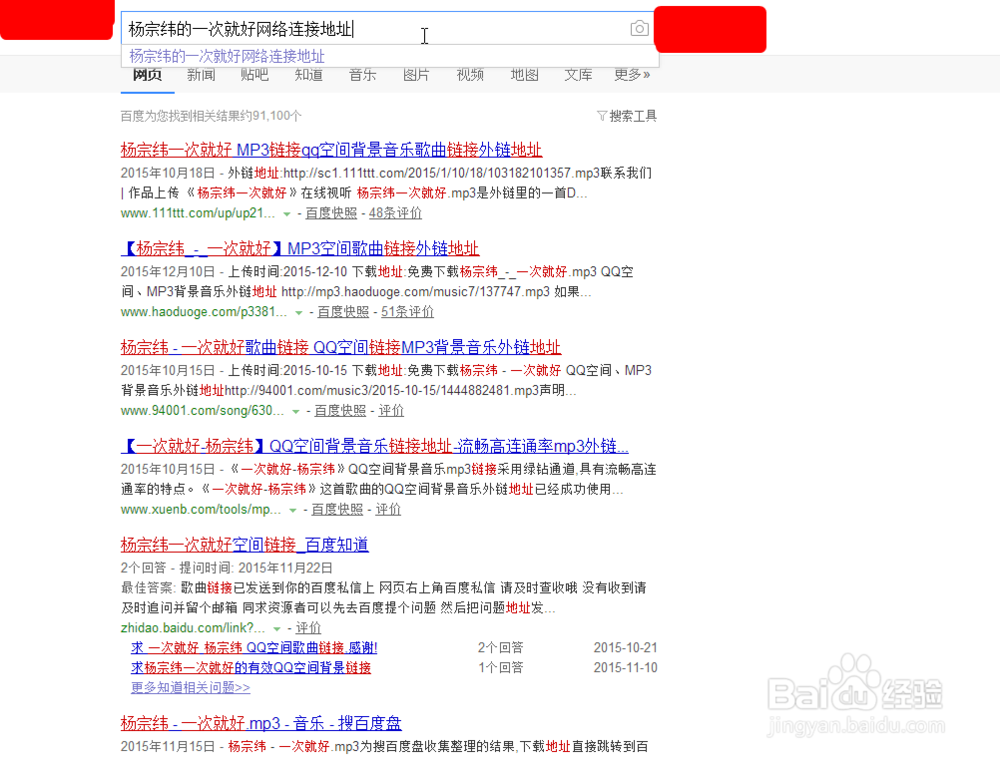The image size is (1000, 760).
Task: Click the camera image-search icon
Action: point(639,29)
